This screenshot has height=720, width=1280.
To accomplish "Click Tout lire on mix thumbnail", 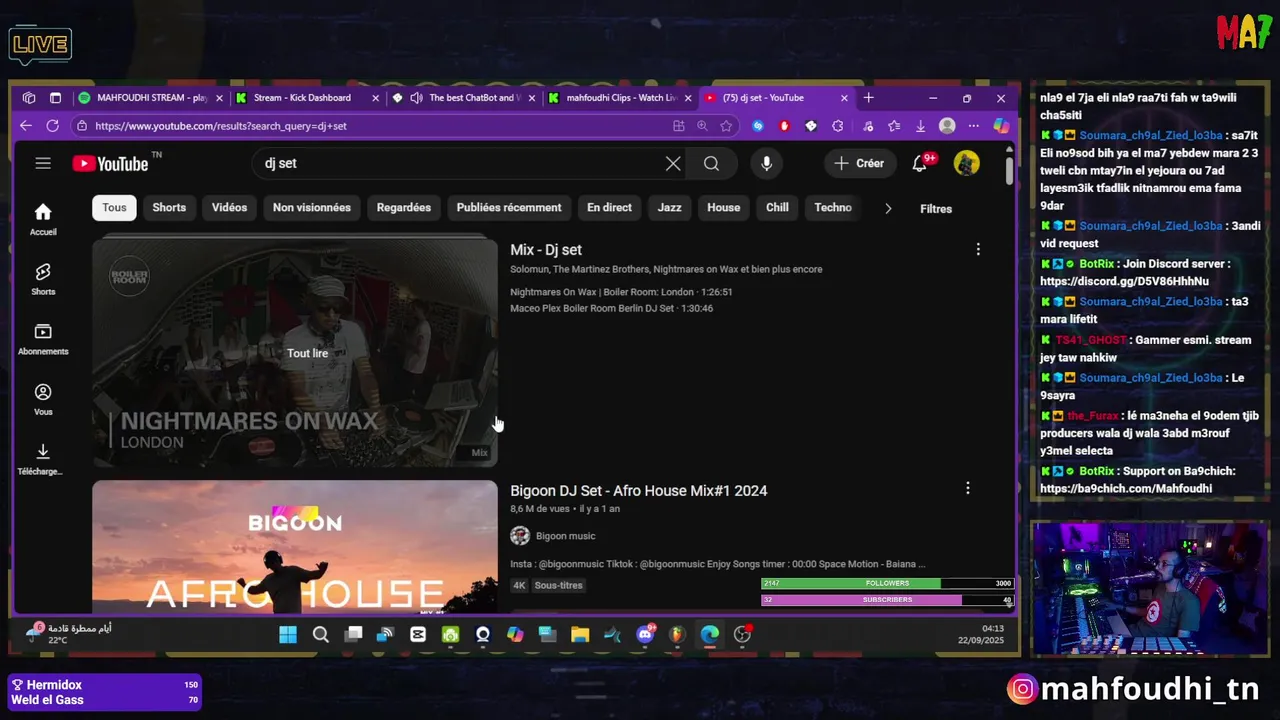I will (307, 353).
